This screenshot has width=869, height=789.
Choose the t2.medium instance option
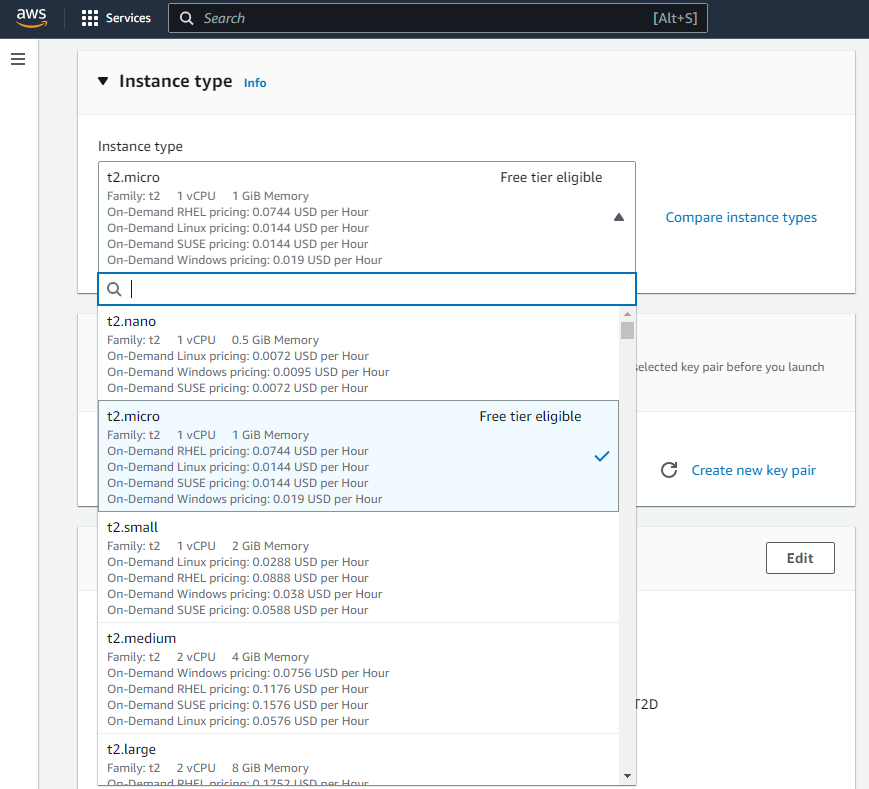[x=359, y=678]
